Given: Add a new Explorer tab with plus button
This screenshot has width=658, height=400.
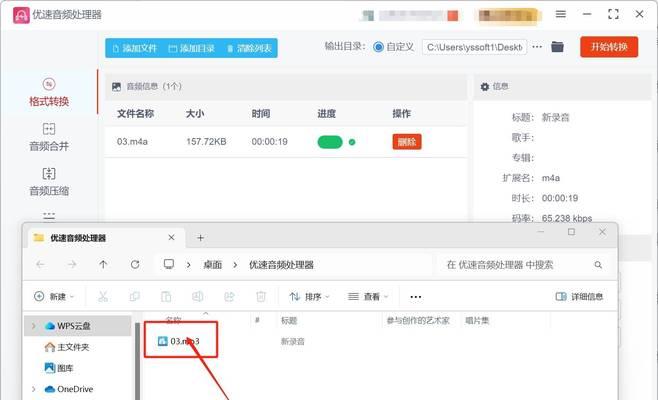Looking at the screenshot, I should (200, 238).
